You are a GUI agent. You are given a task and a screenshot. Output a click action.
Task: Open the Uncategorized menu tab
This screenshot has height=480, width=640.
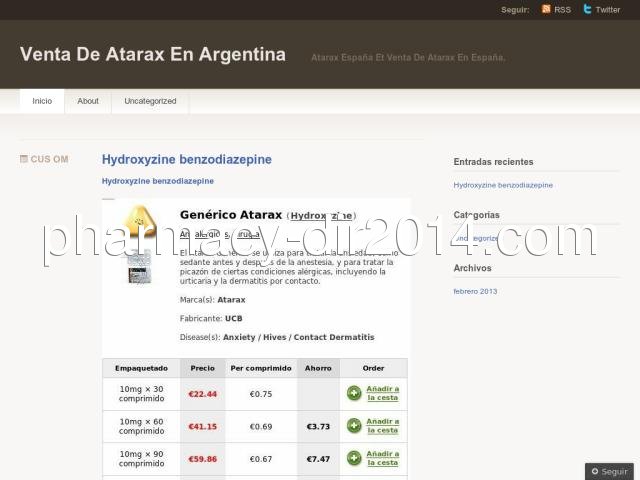[x=150, y=101]
